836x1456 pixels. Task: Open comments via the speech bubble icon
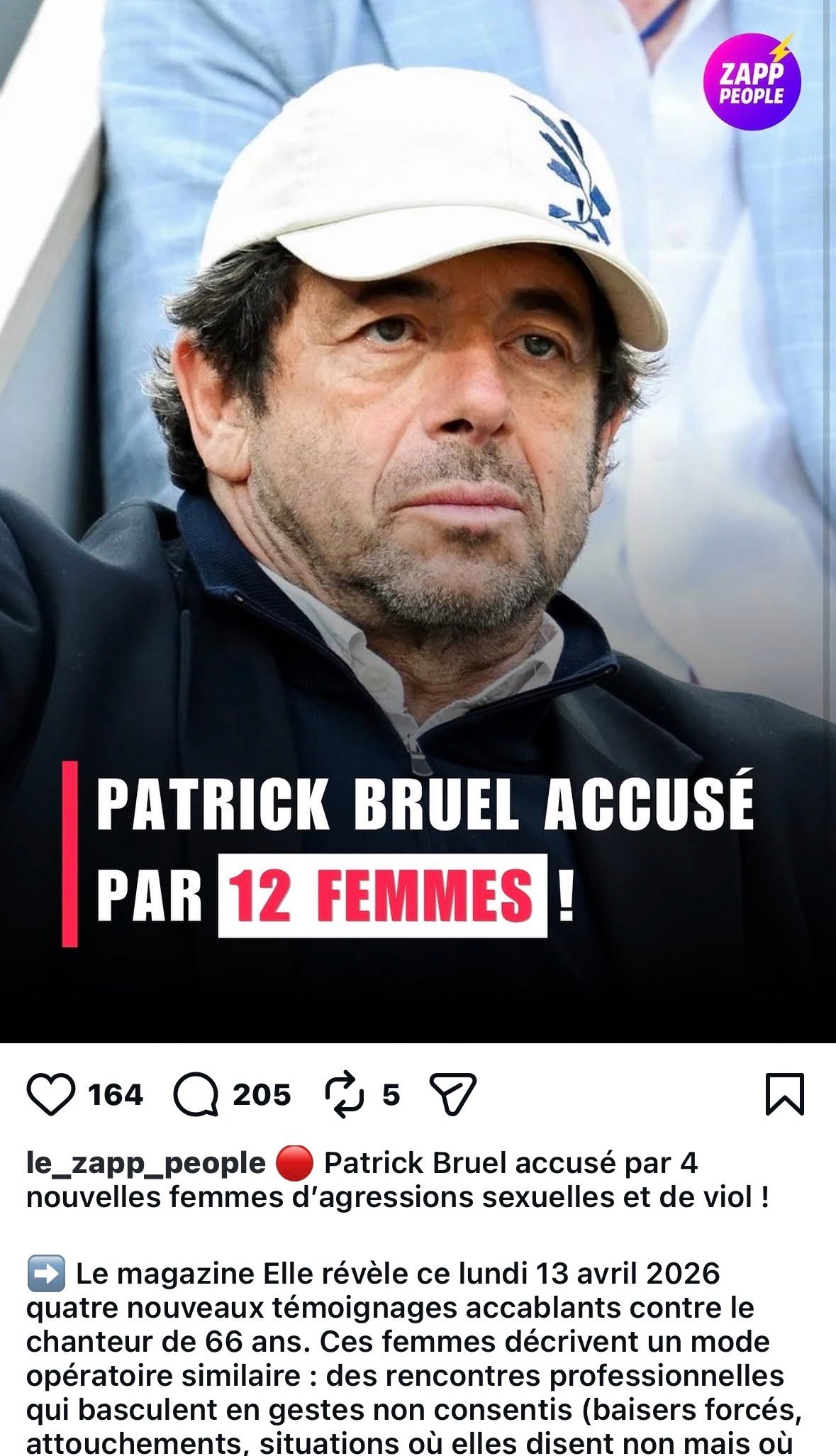point(196,1095)
